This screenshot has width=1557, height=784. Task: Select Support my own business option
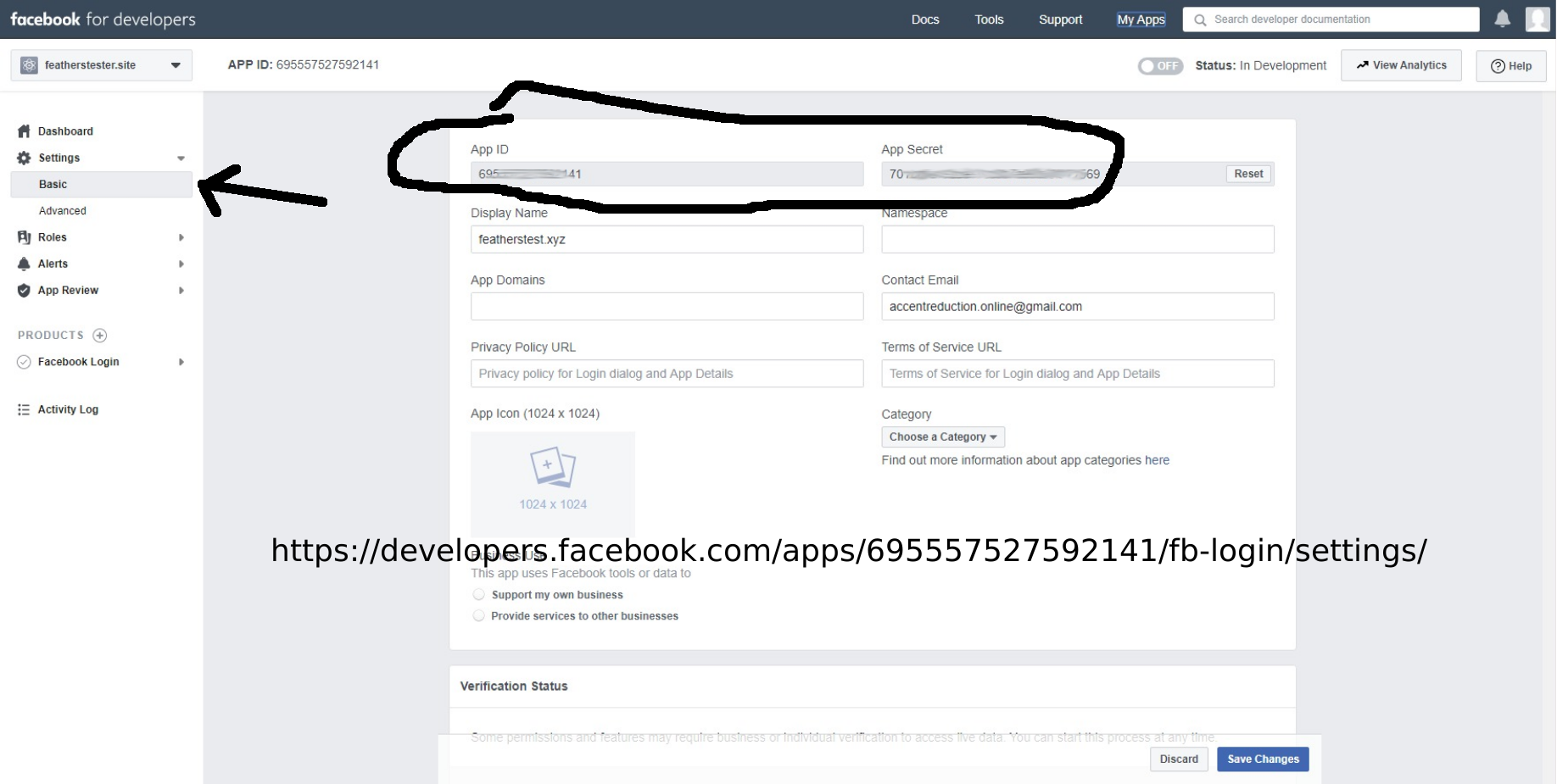point(479,595)
